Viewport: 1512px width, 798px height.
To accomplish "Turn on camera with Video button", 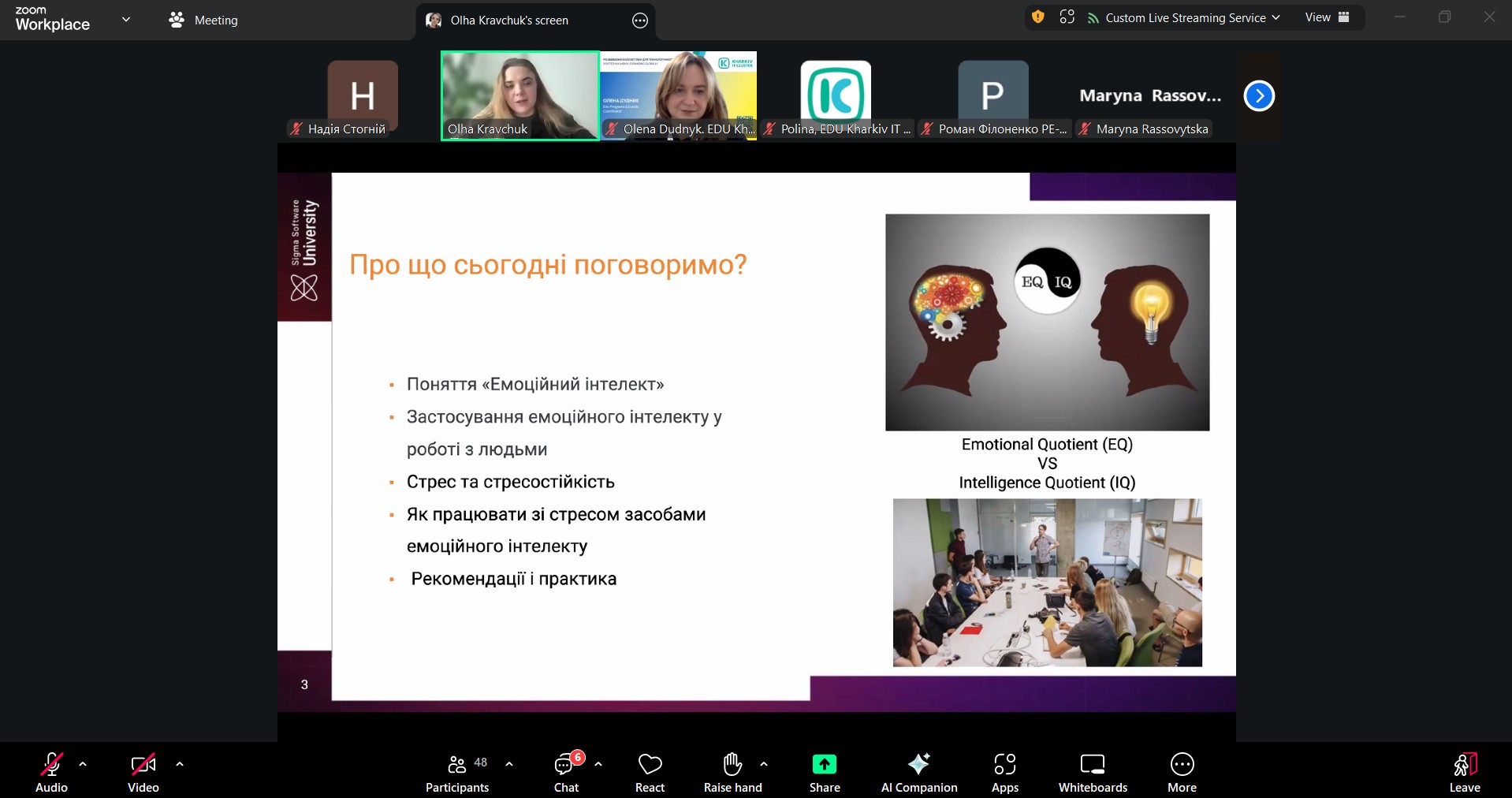I will coord(143,773).
